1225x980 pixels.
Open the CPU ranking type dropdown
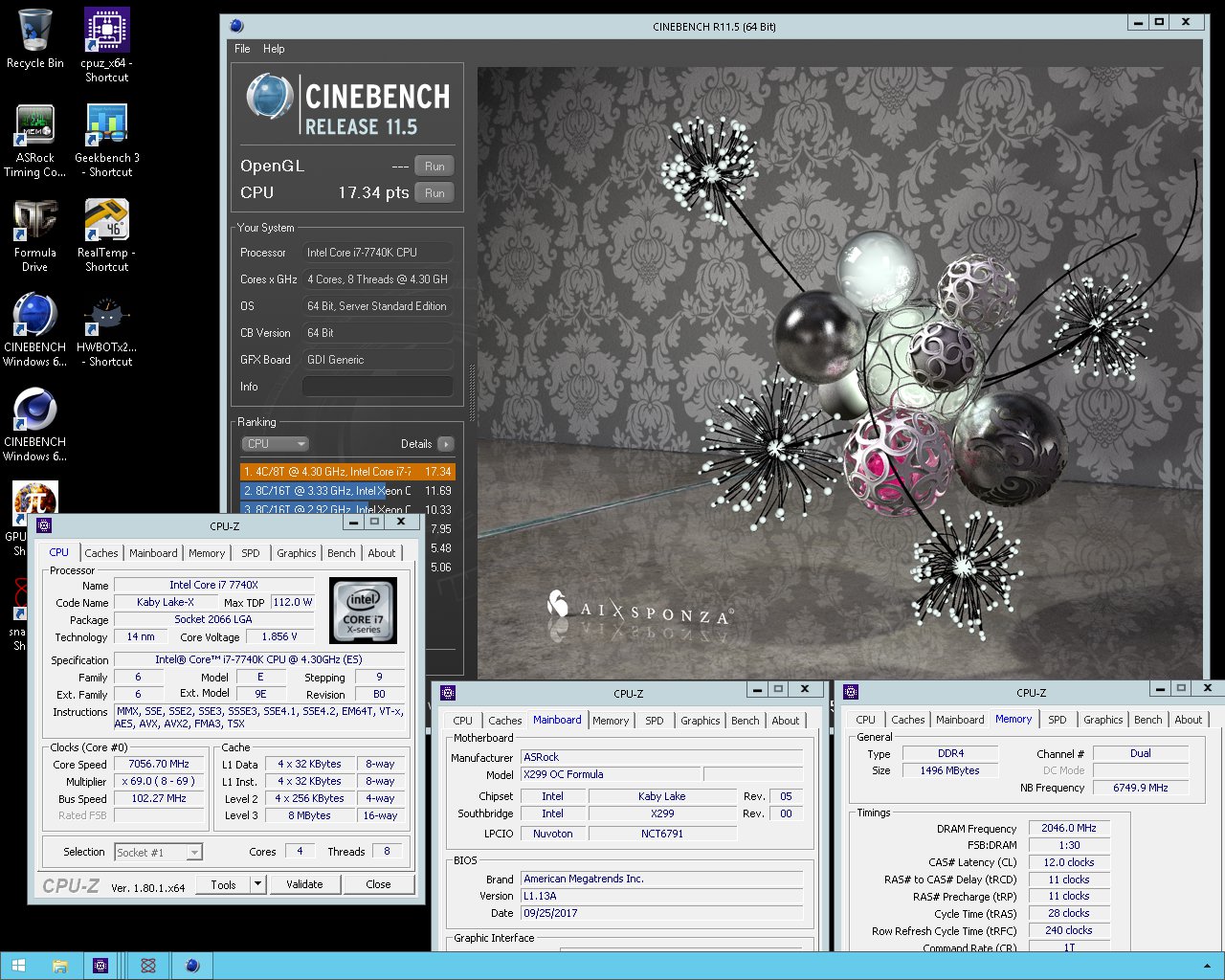point(275,444)
